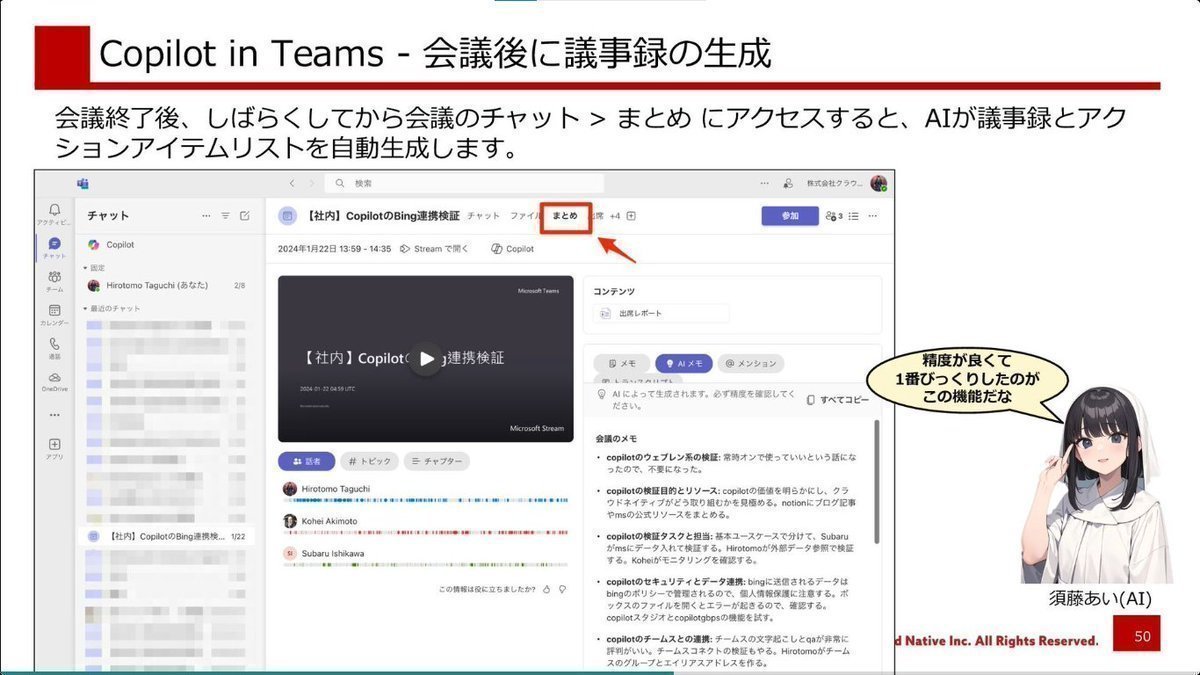Screen dimensions: 1200x675
Task: Switch to the まとめ tab
Action: click(565, 215)
